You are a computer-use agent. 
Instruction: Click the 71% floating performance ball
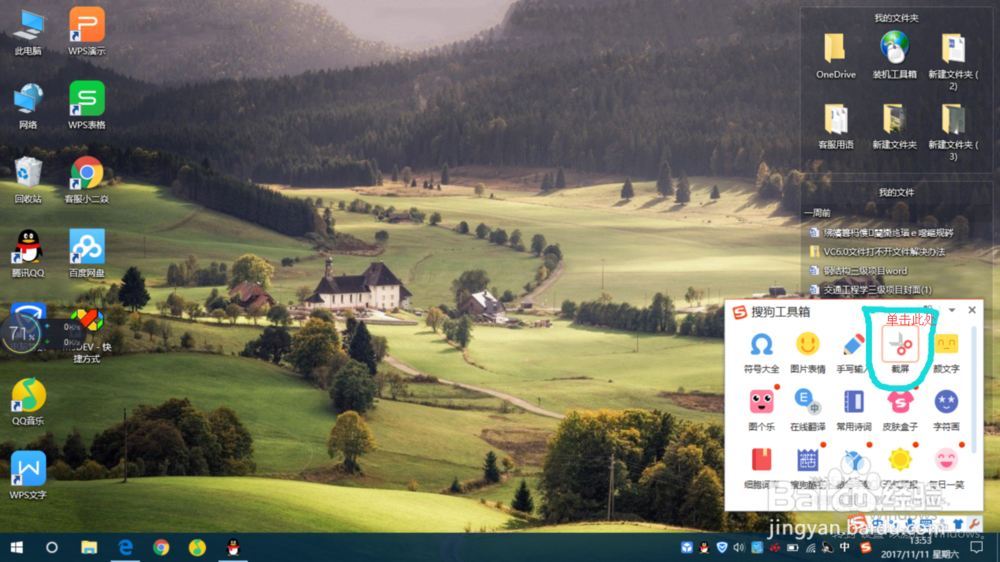coord(22,334)
